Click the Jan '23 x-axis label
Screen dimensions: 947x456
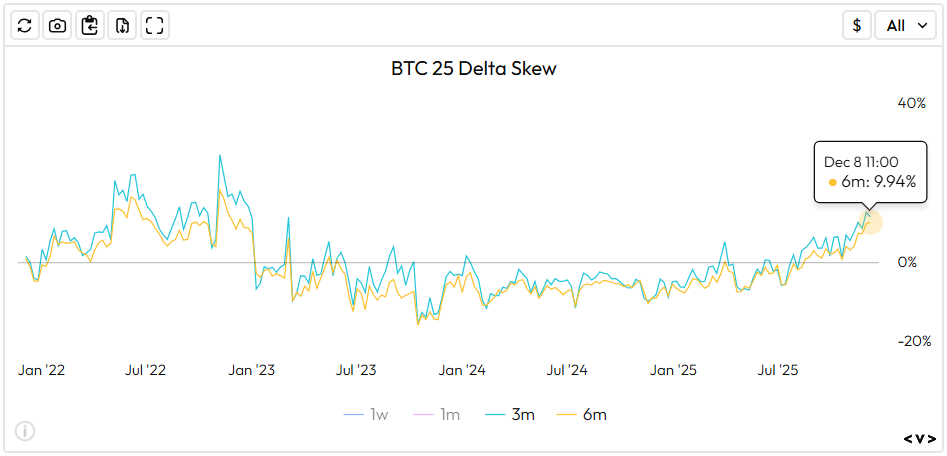tap(251, 370)
